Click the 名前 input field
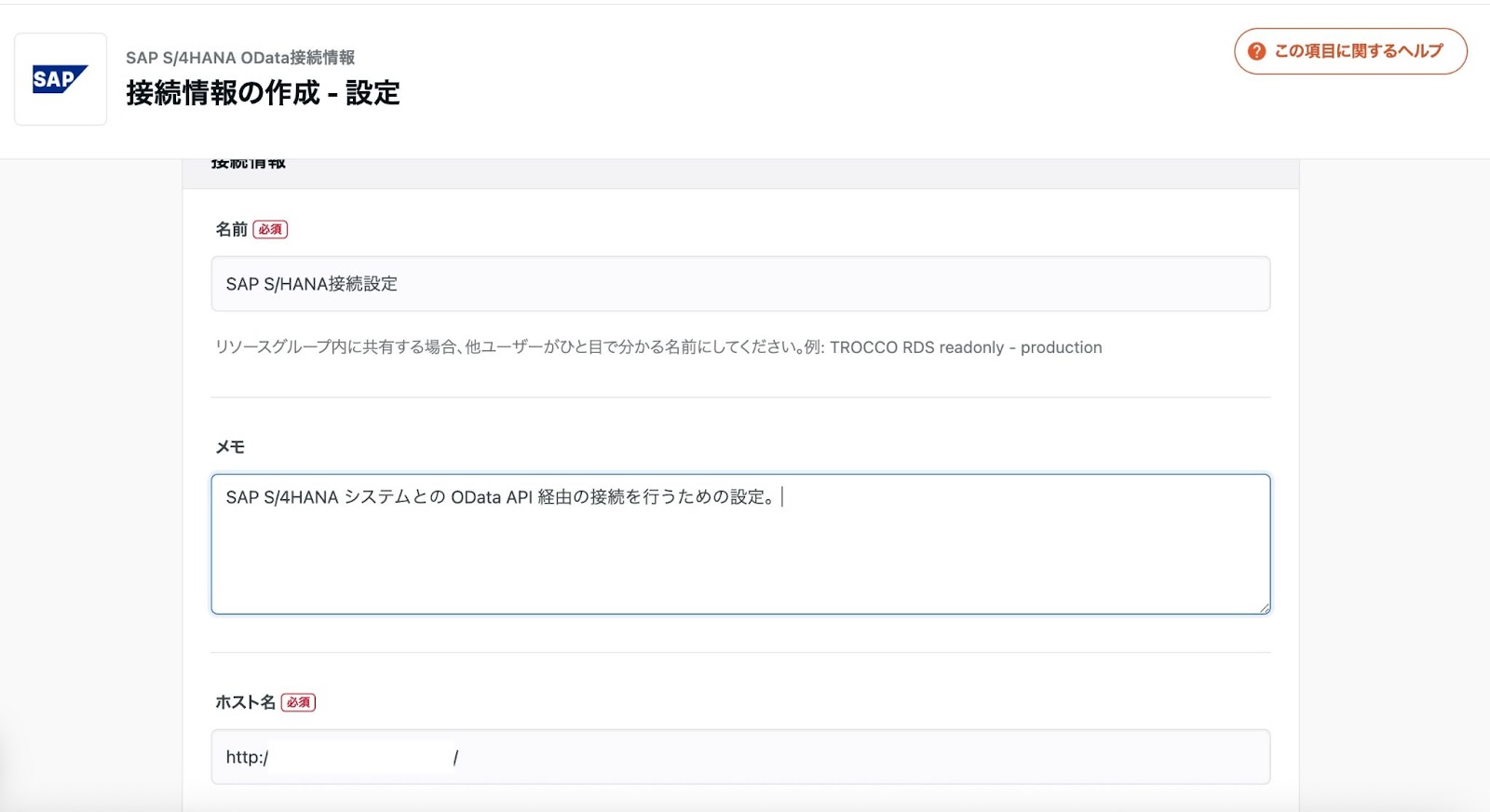This screenshot has width=1490, height=812. tap(740, 284)
